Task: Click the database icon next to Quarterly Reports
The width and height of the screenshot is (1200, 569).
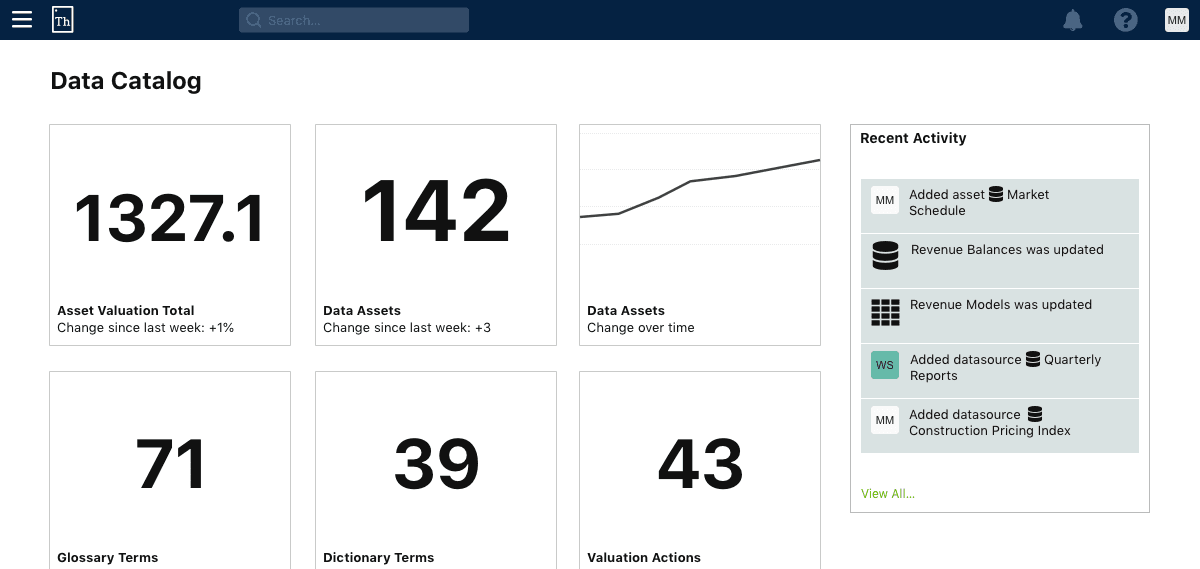Action: [x=1033, y=360]
